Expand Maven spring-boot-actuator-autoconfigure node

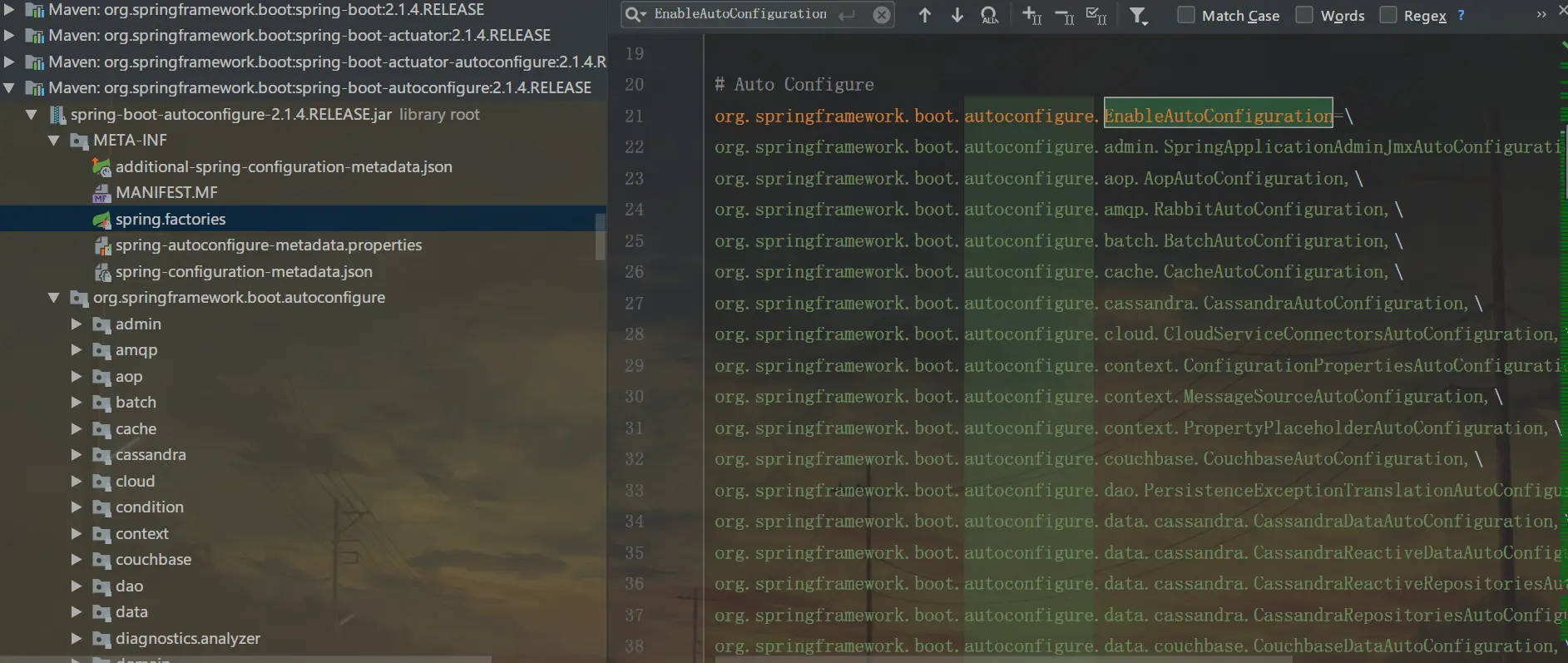9,62
